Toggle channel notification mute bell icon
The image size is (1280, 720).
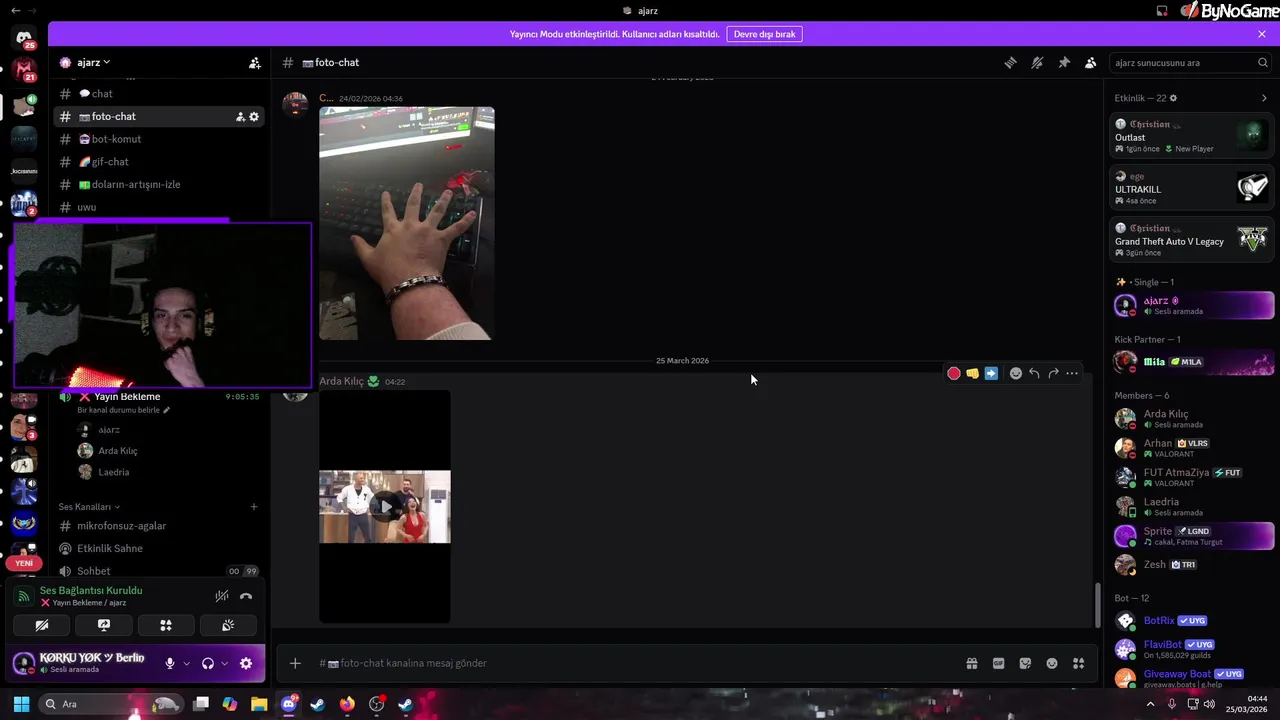[x=1037, y=62]
